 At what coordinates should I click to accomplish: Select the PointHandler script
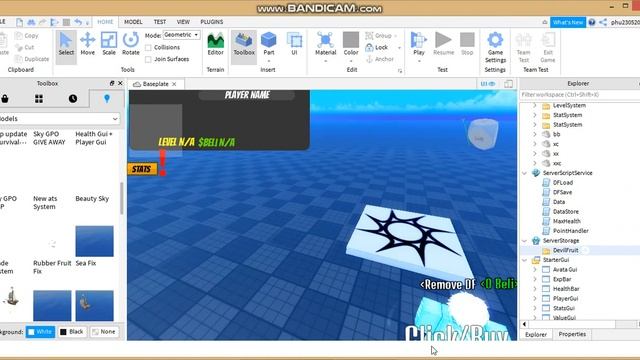pos(570,231)
